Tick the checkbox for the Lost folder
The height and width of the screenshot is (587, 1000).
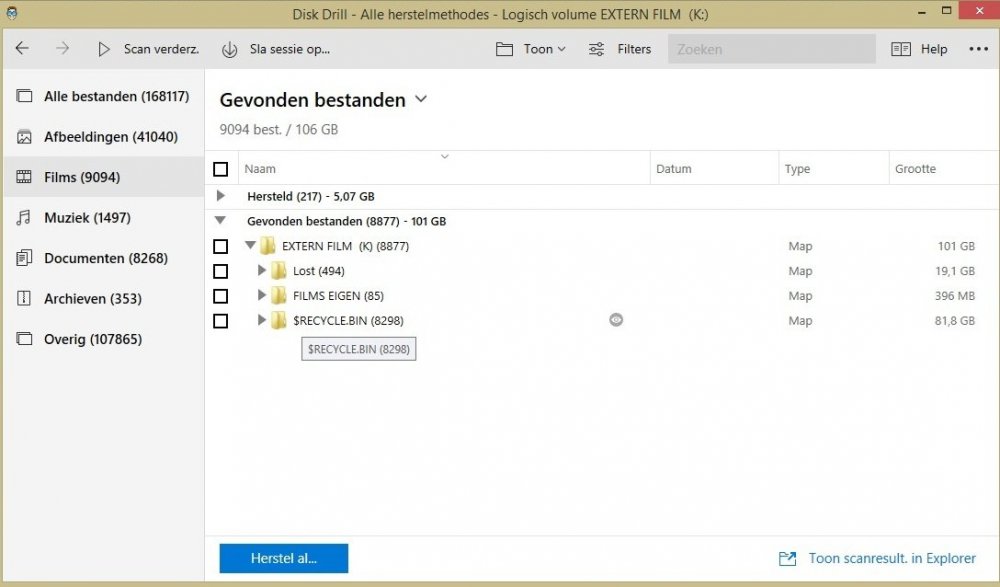coord(221,271)
